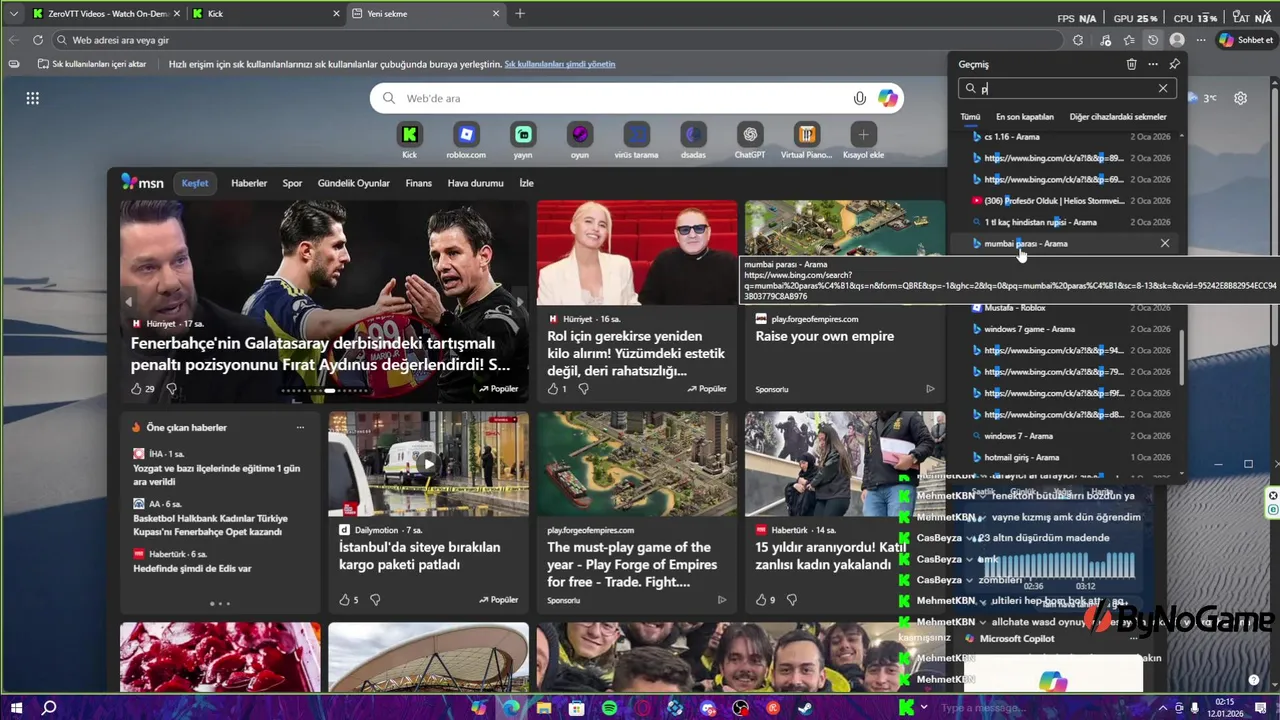Delete browsing data with trash icon
The width and height of the screenshot is (1280, 720).
[x=1131, y=64]
